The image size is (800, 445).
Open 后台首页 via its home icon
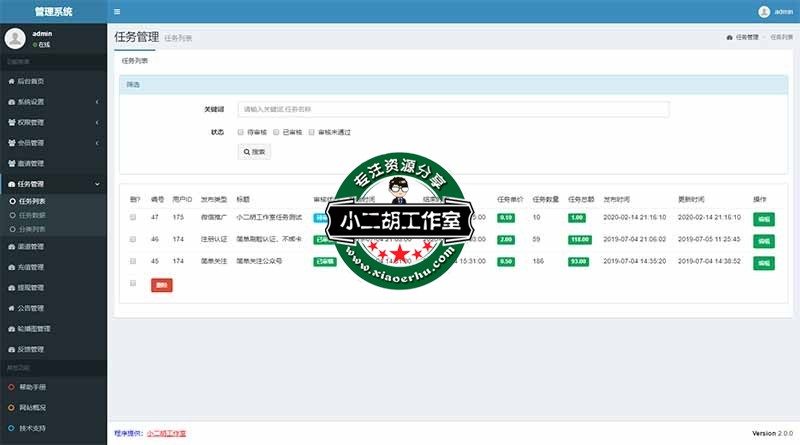point(11,81)
